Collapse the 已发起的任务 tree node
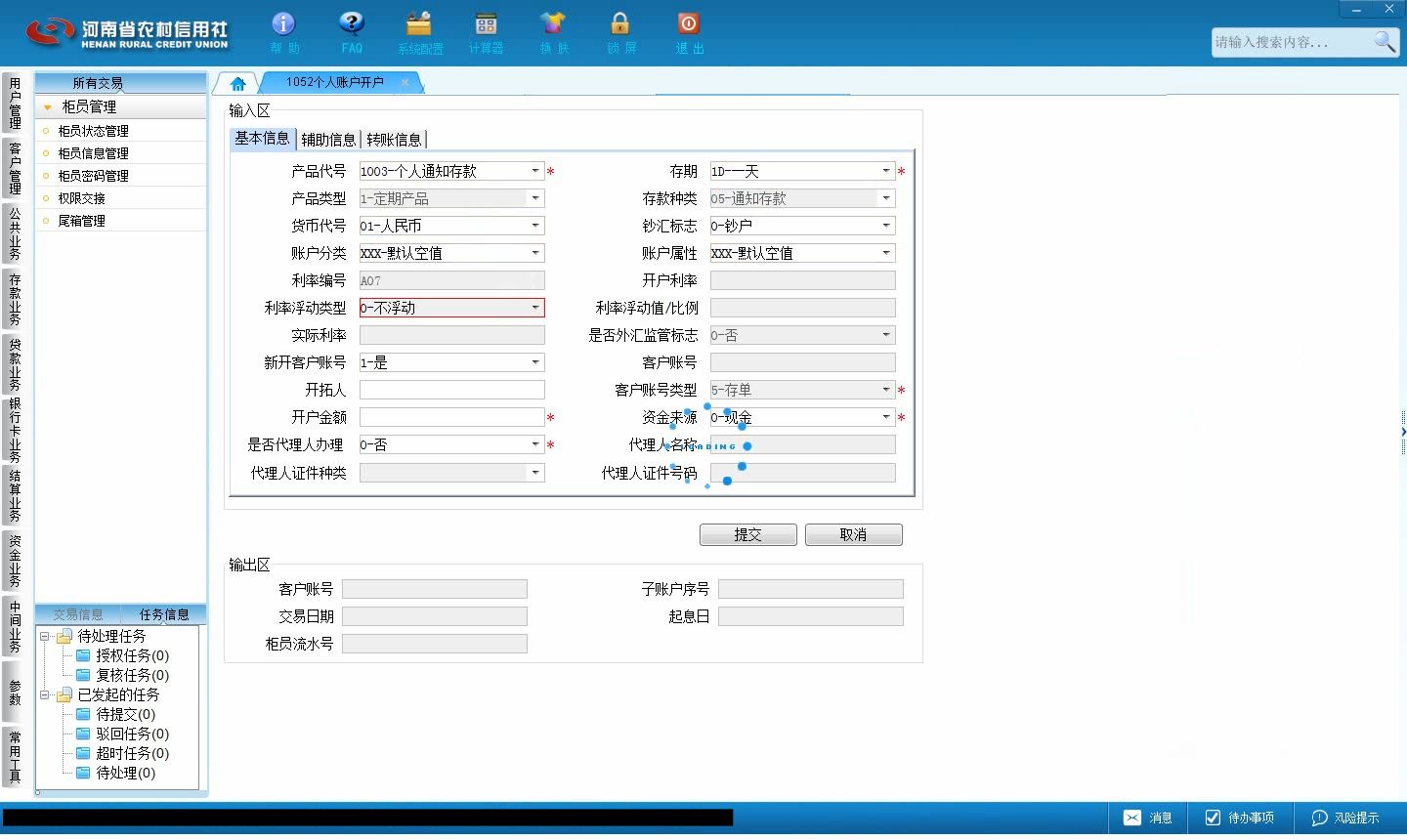 (44, 694)
